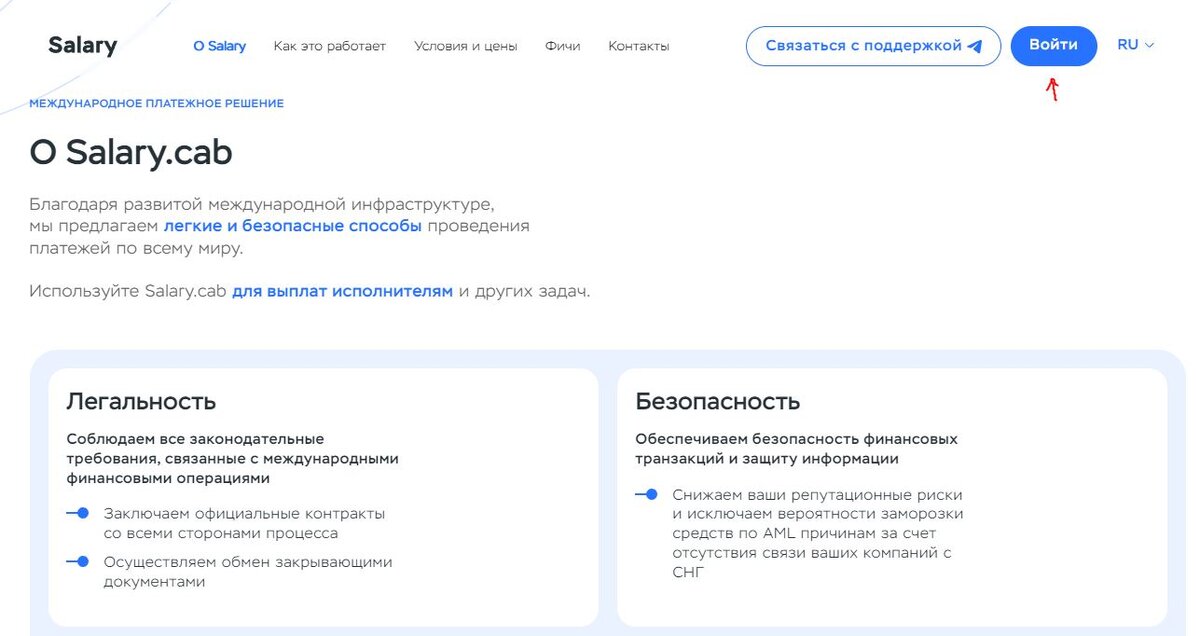This screenshot has width=1200, height=636.
Task: Click the "для выплат исполнителям" highlighted text
Action: pyautogui.click(x=343, y=292)
